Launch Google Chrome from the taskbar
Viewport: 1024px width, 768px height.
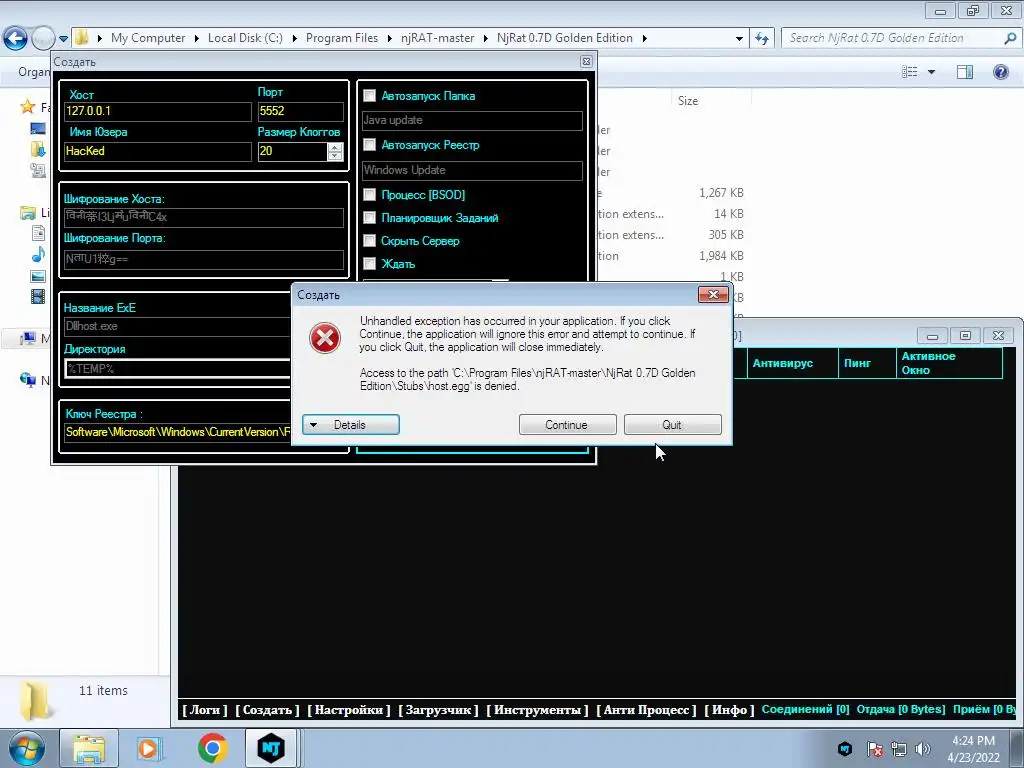212,748
